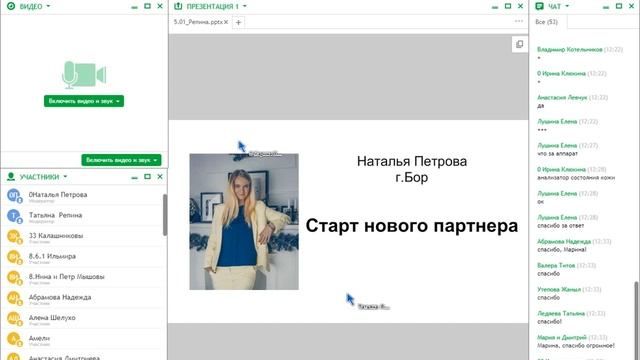Click the woman's photo on the slide
640x360 pixels.
pos(244,222)
